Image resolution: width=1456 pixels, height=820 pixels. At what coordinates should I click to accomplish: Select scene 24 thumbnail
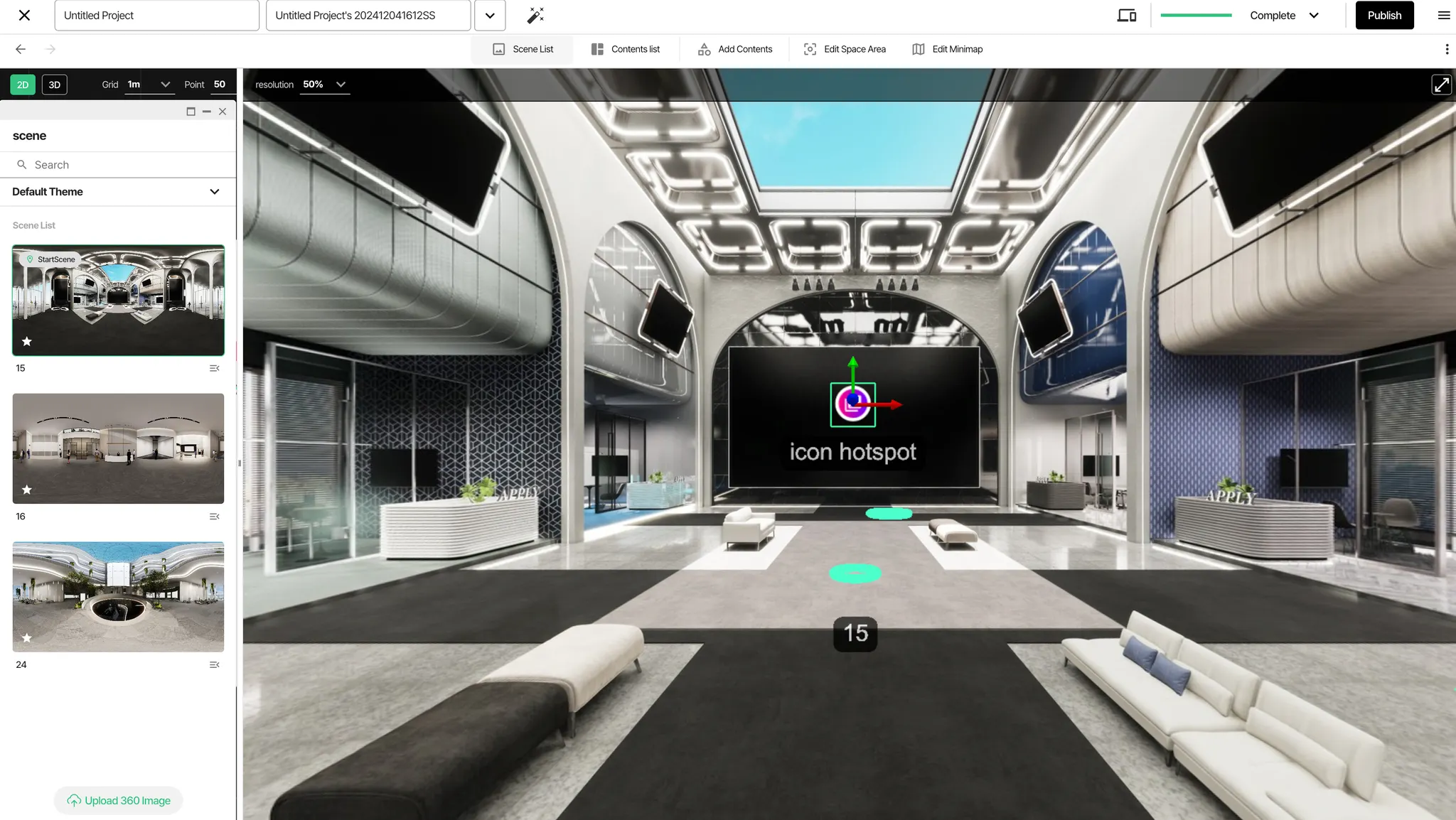pyautogui.click(x=118, y=597)
